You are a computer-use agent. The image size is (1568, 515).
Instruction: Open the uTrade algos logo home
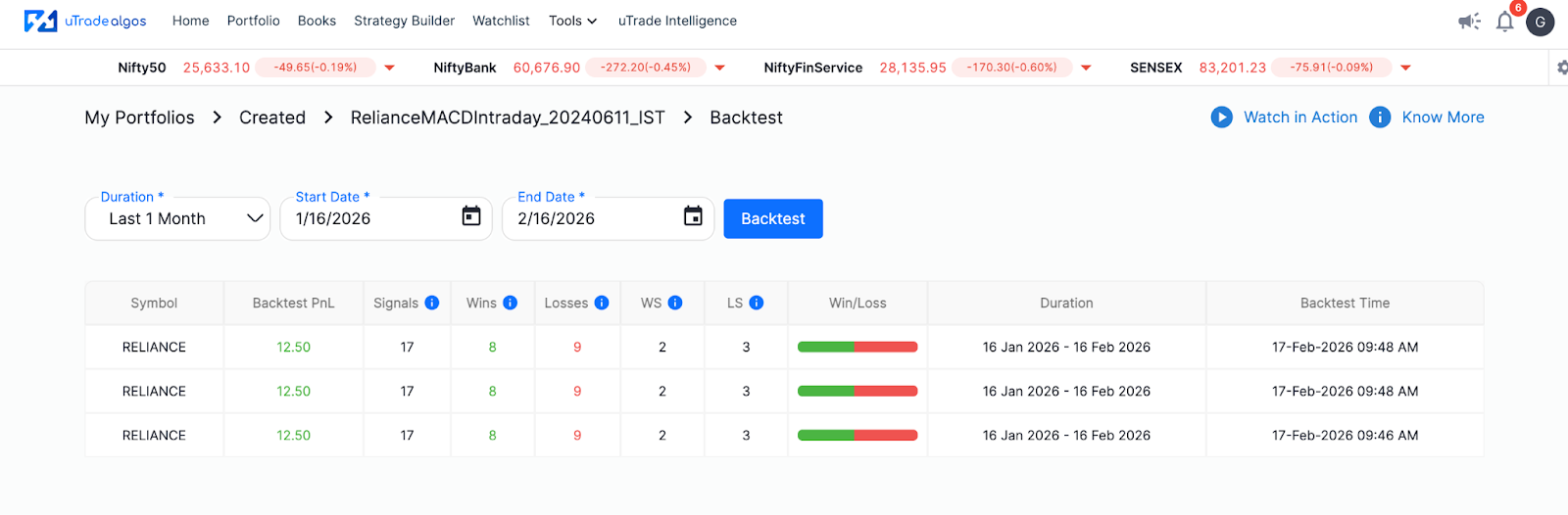click(85, 21)
